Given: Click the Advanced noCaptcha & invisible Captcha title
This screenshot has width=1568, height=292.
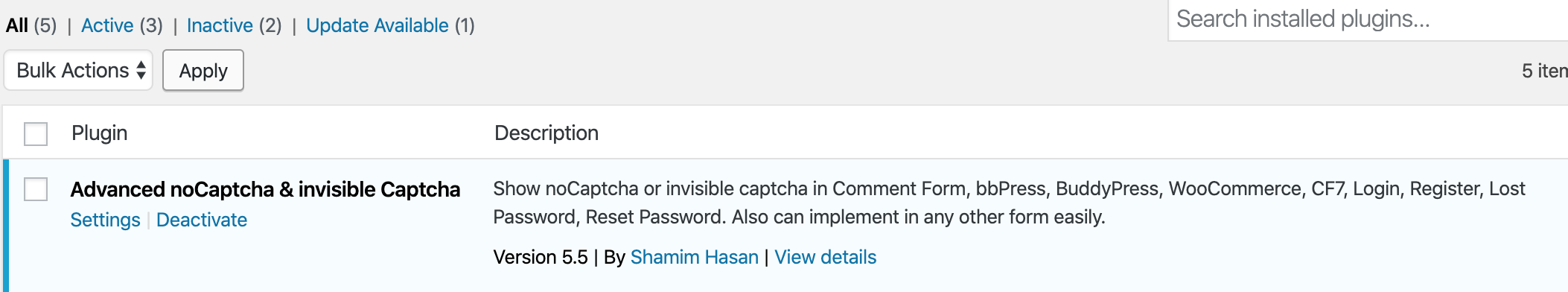Looking at the screenshot, I should point(266,189).
